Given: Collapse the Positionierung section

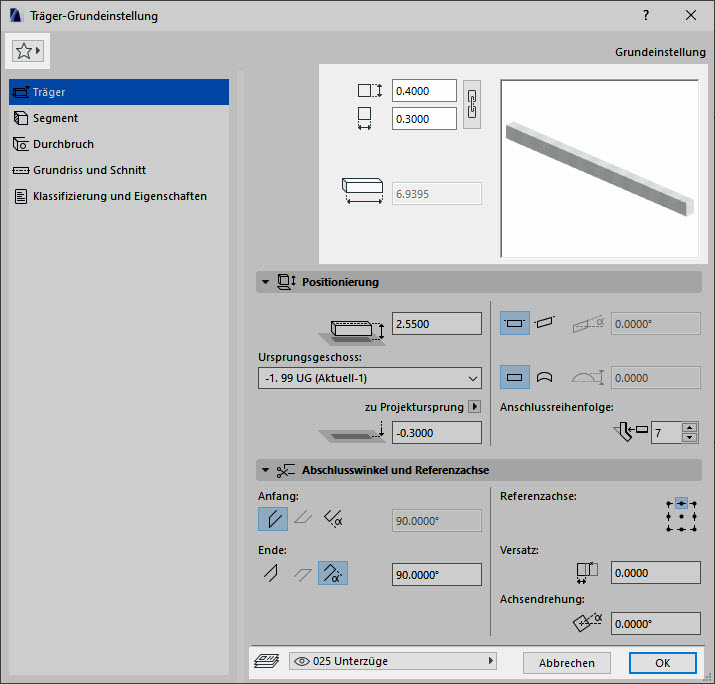Looking at the screenshot, I should 265,282.
